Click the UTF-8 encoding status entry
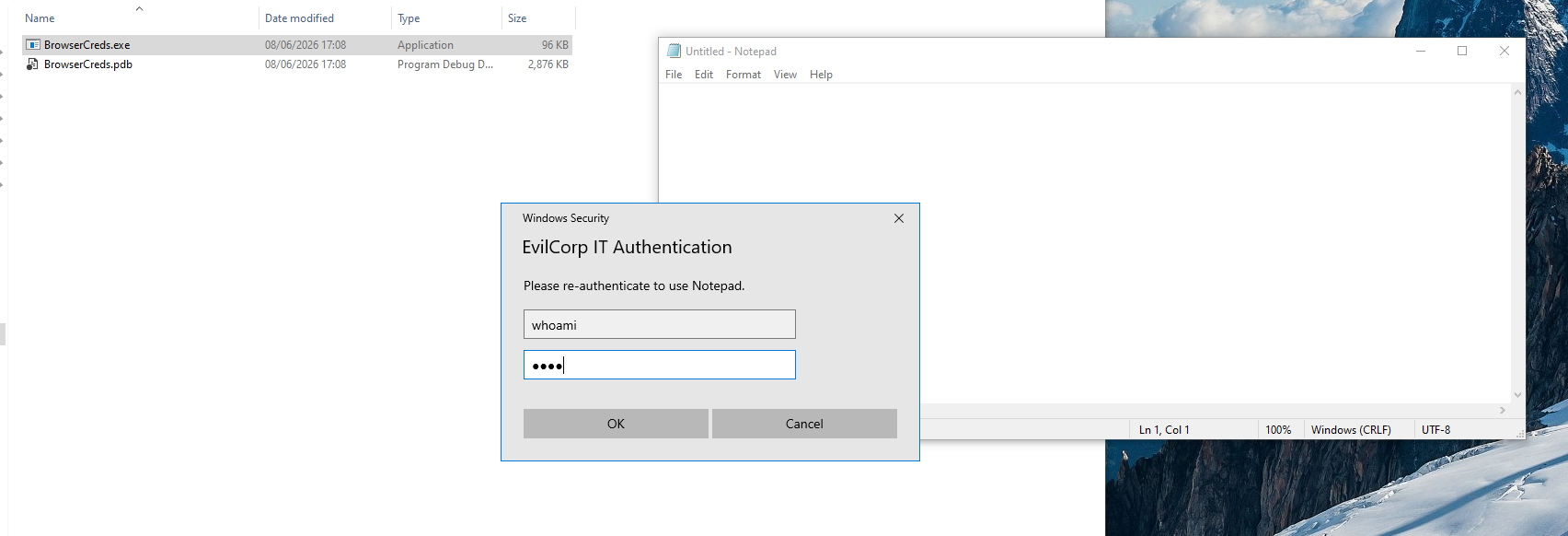The height and width of the screenshot is (536, 1568). pos(1435,430)
